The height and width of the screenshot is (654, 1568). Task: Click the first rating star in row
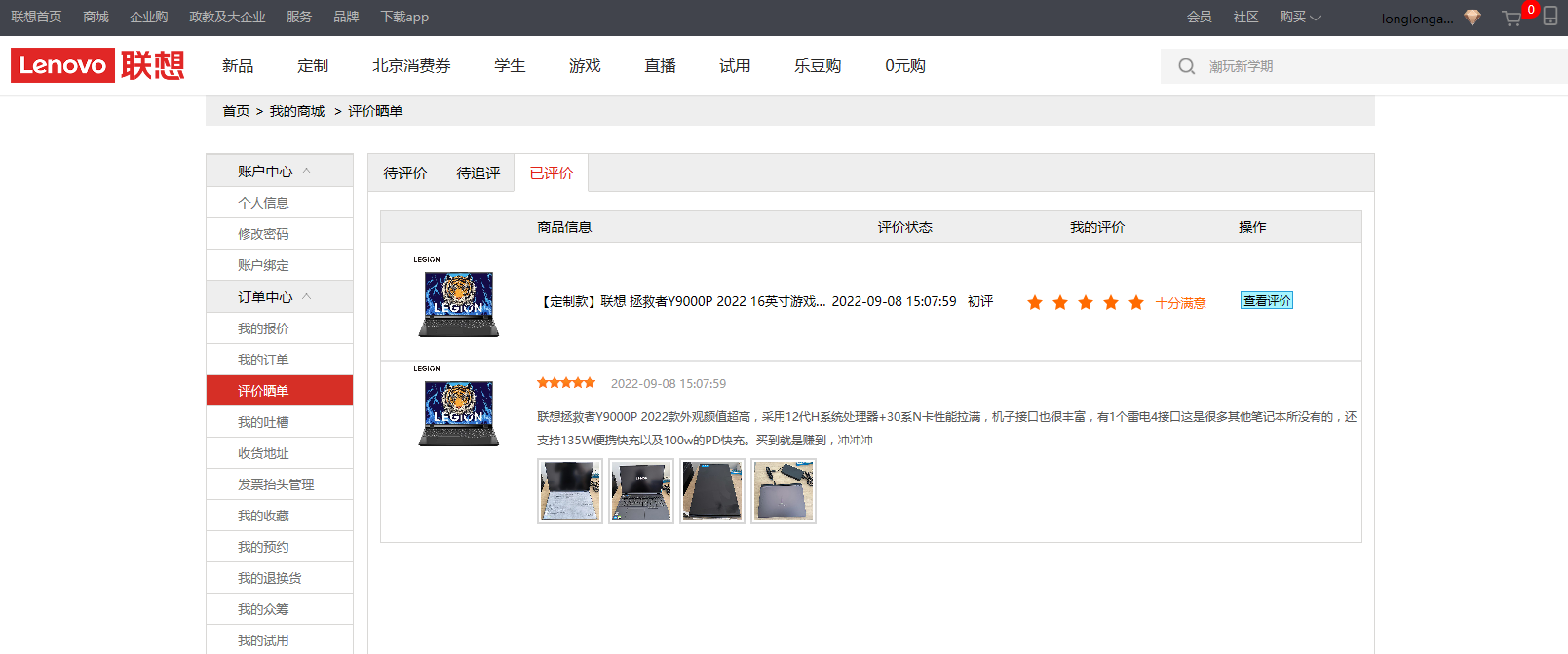click(1035, 303)
